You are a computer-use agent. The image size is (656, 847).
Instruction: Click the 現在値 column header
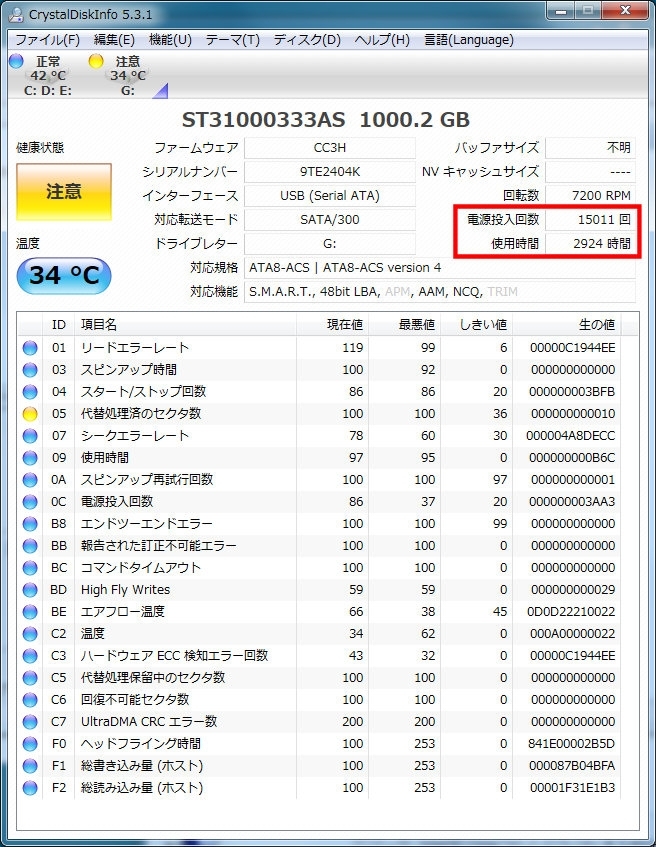(332, 325)
